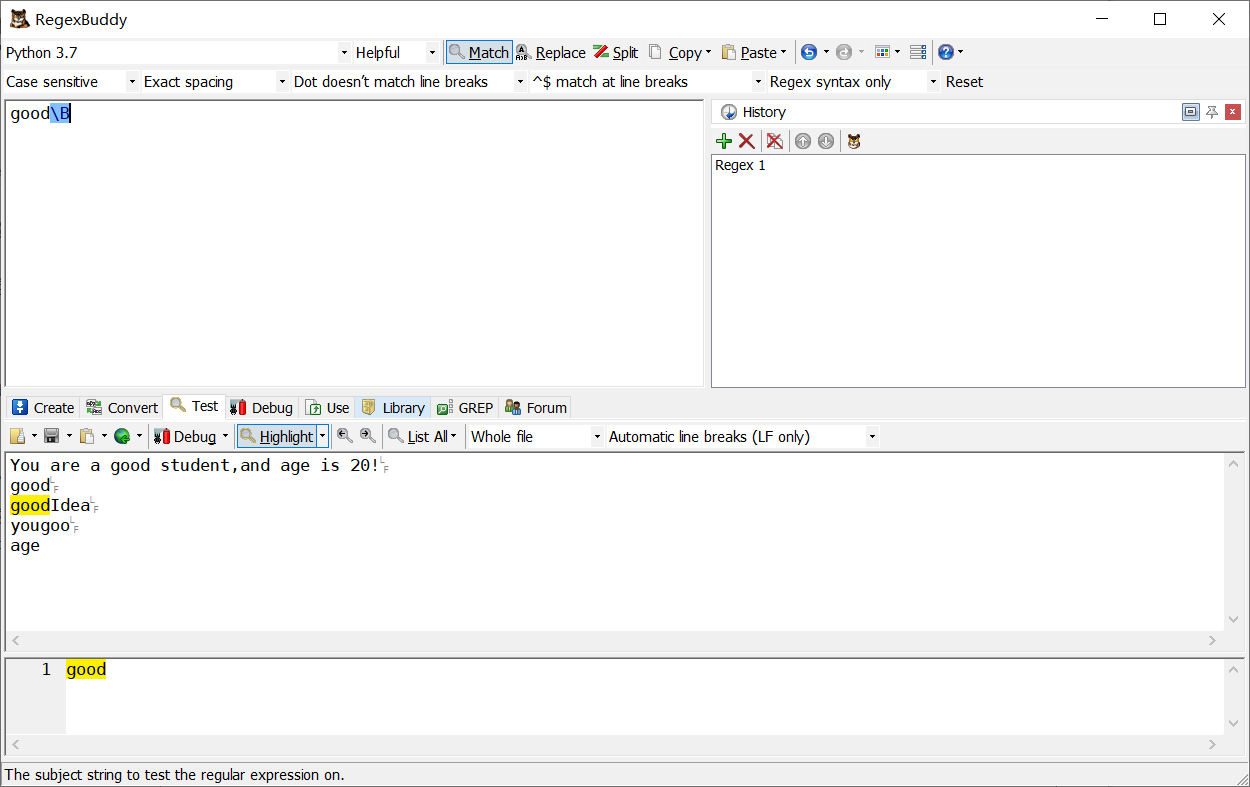Switch to Replace mode
The image size is (1250, 787).
551,52
